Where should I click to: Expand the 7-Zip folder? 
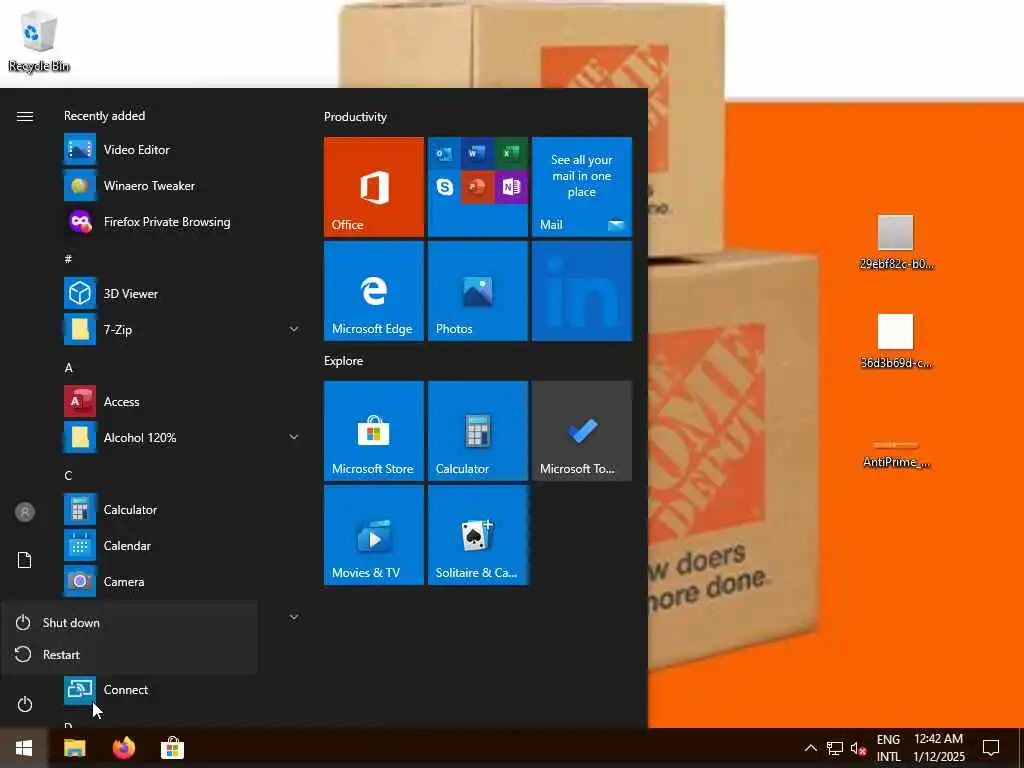(294, 330)
